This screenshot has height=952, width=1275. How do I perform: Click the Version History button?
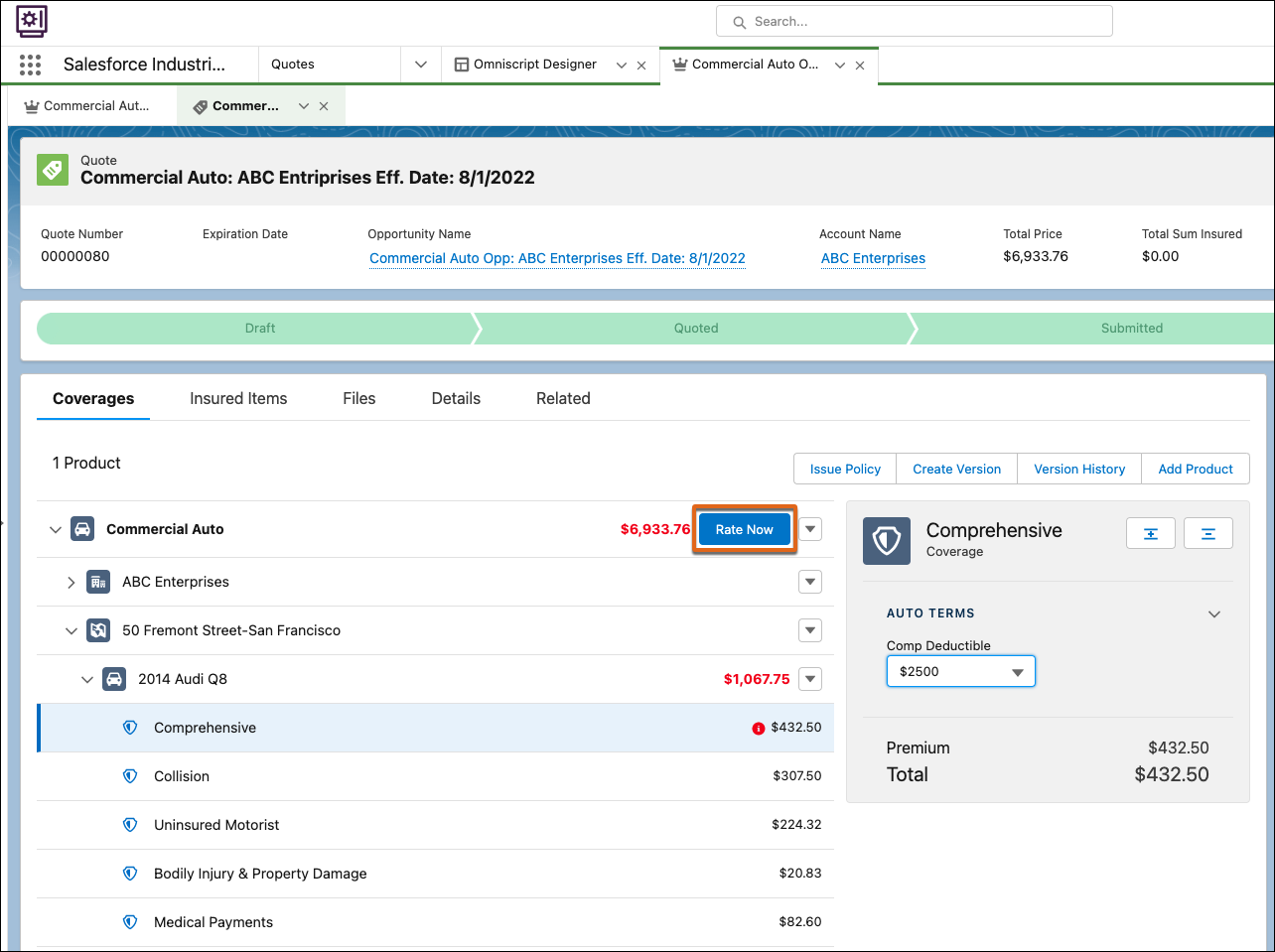pyautogui.click(x=1079, y=470)
